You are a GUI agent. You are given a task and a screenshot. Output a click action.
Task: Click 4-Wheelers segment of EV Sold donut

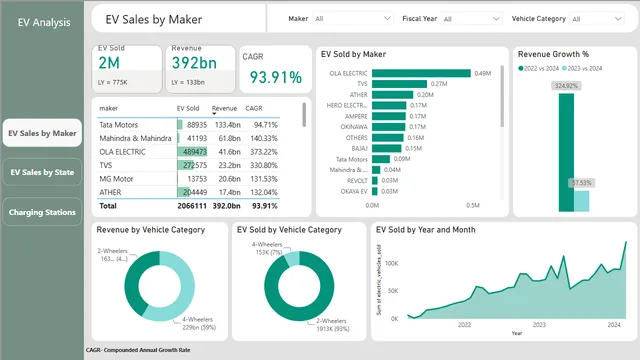pyautogui.click(x=292, y=259)
